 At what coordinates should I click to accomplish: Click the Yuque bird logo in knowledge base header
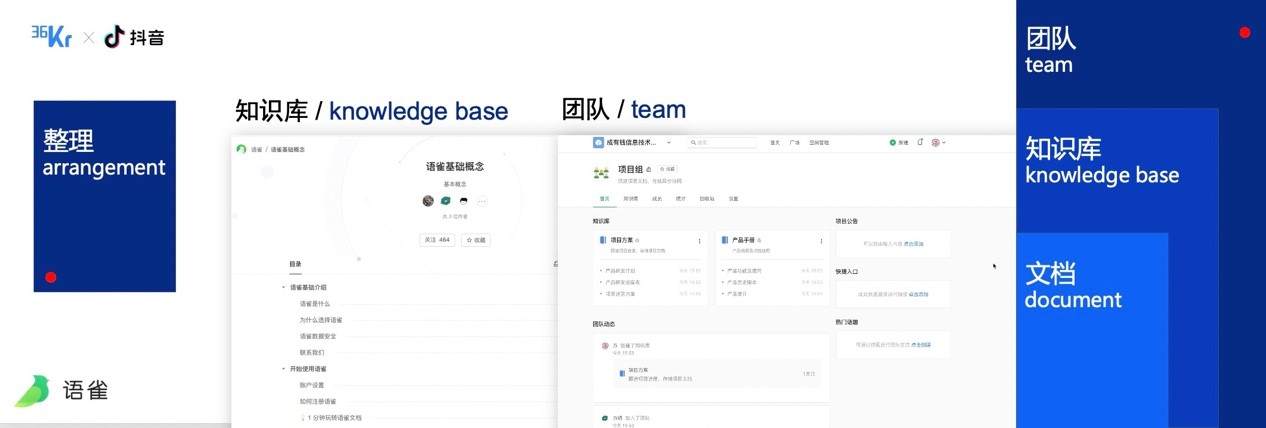coord(241,149)
